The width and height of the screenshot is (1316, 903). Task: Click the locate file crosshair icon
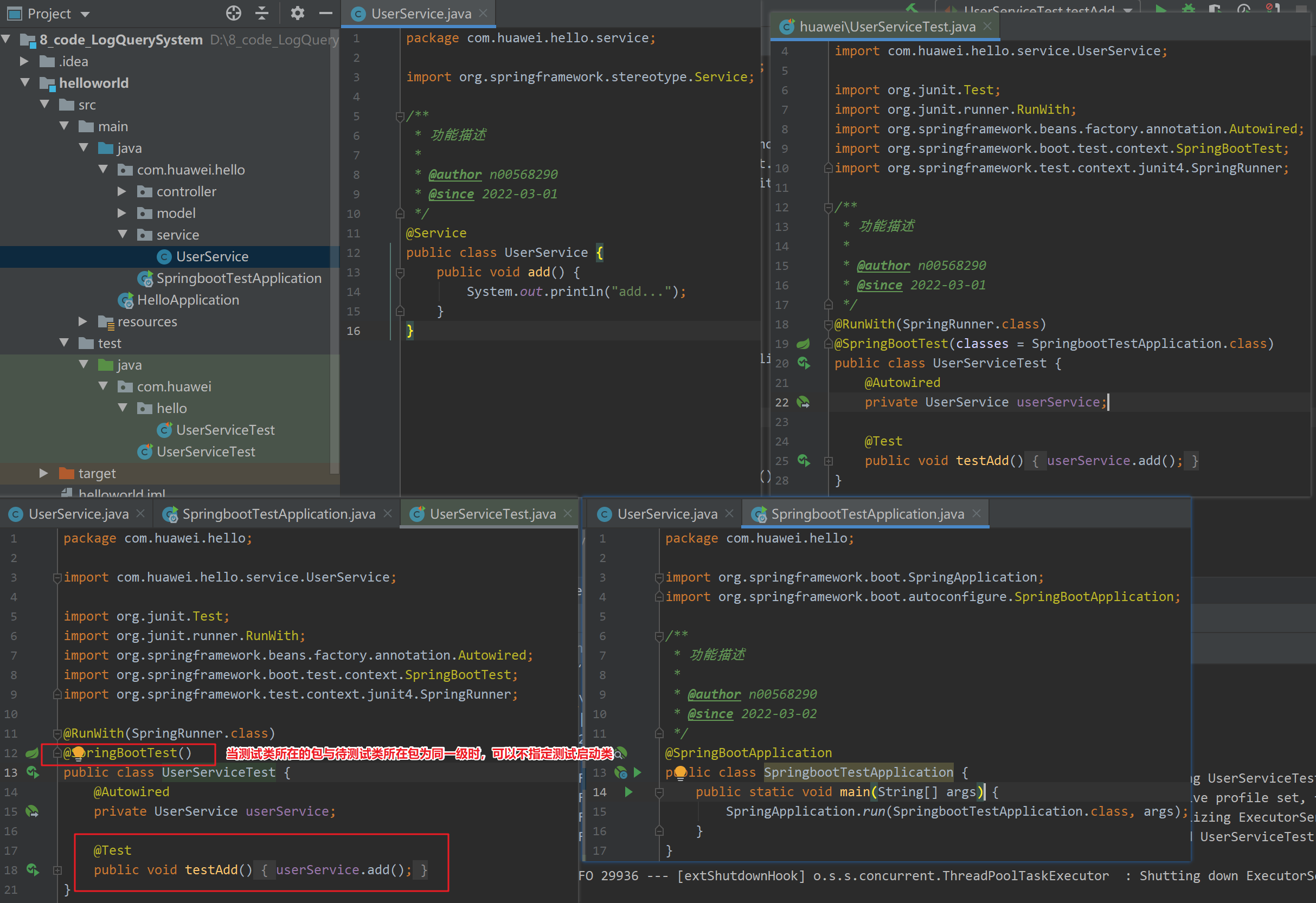coord(233,13)
